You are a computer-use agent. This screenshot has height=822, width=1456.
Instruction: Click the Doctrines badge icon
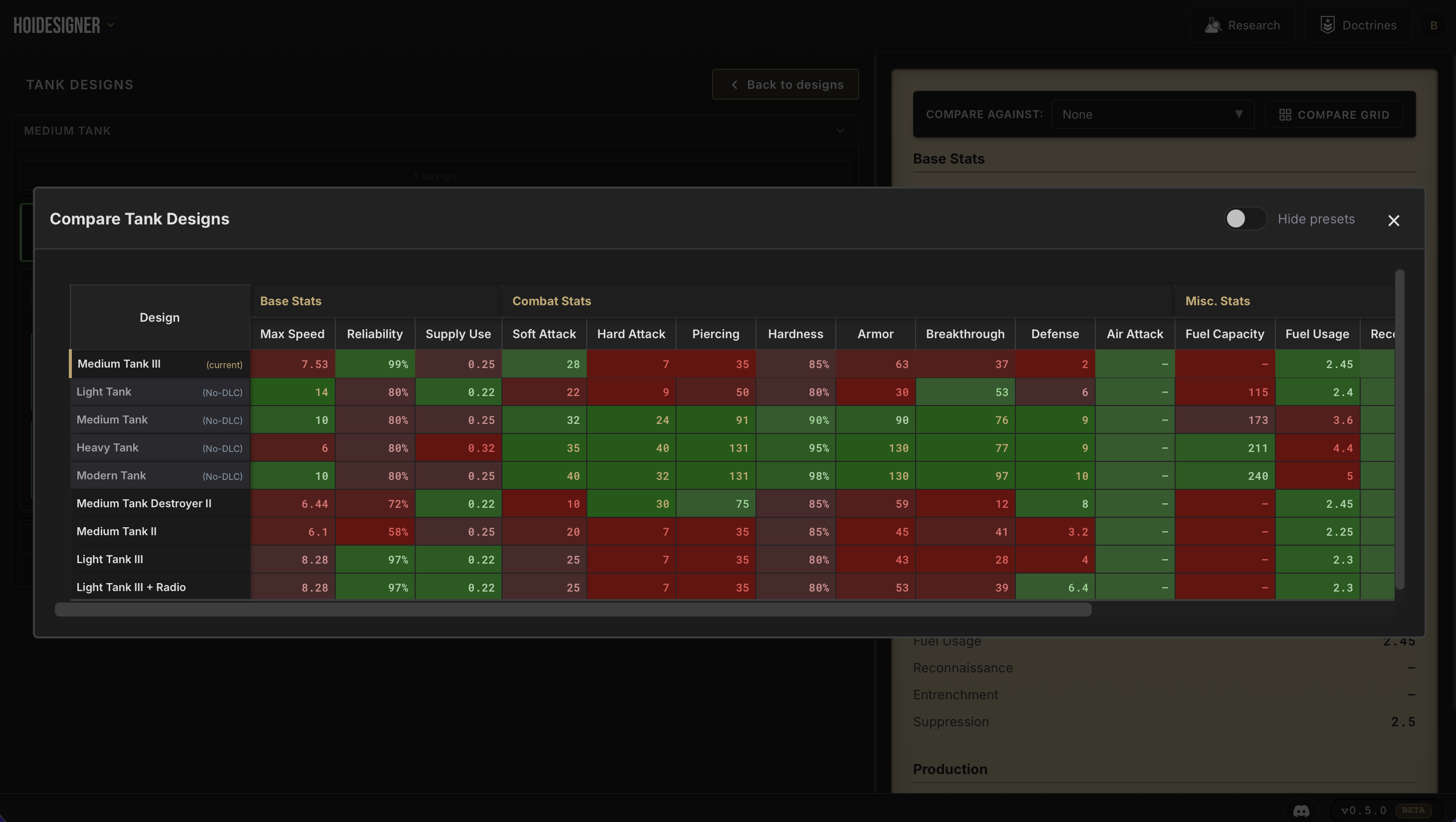pos(1327,25)
